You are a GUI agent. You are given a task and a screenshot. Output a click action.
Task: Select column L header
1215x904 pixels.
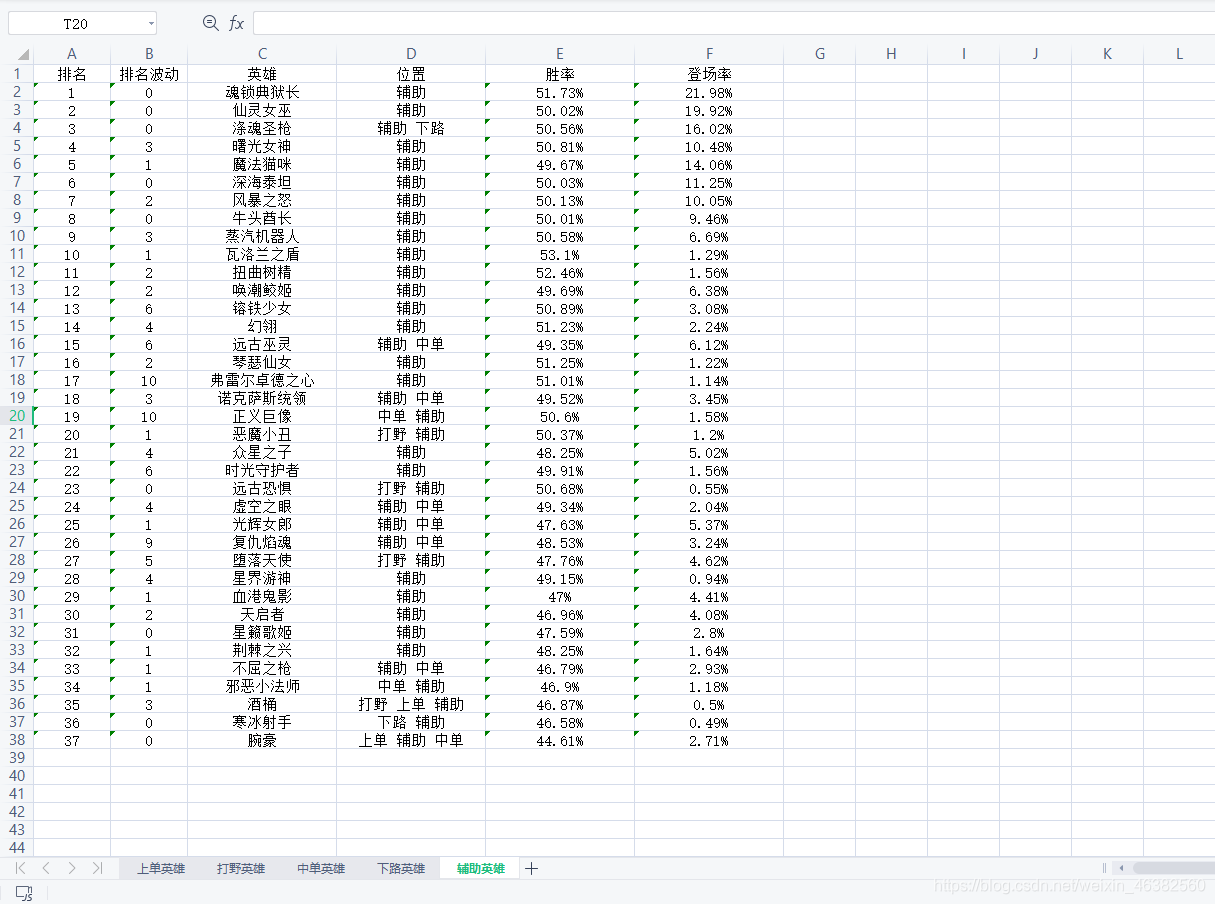pos(1180,54)
